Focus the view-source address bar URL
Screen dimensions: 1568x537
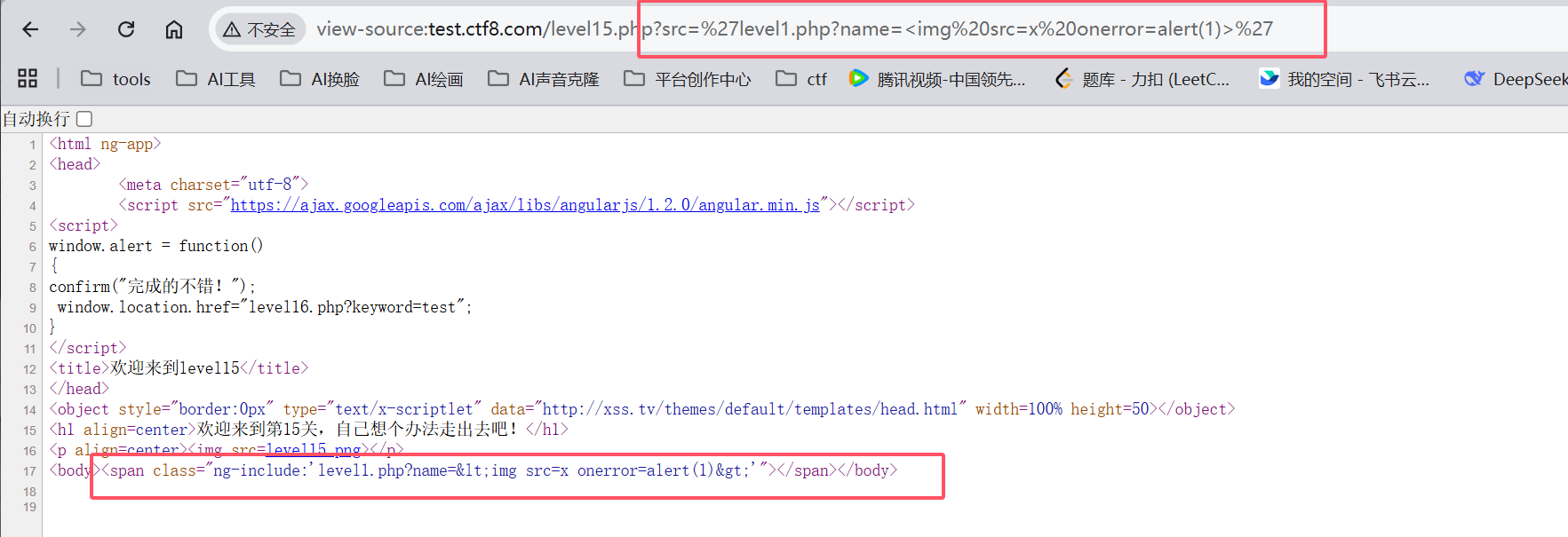pos(794,29)
